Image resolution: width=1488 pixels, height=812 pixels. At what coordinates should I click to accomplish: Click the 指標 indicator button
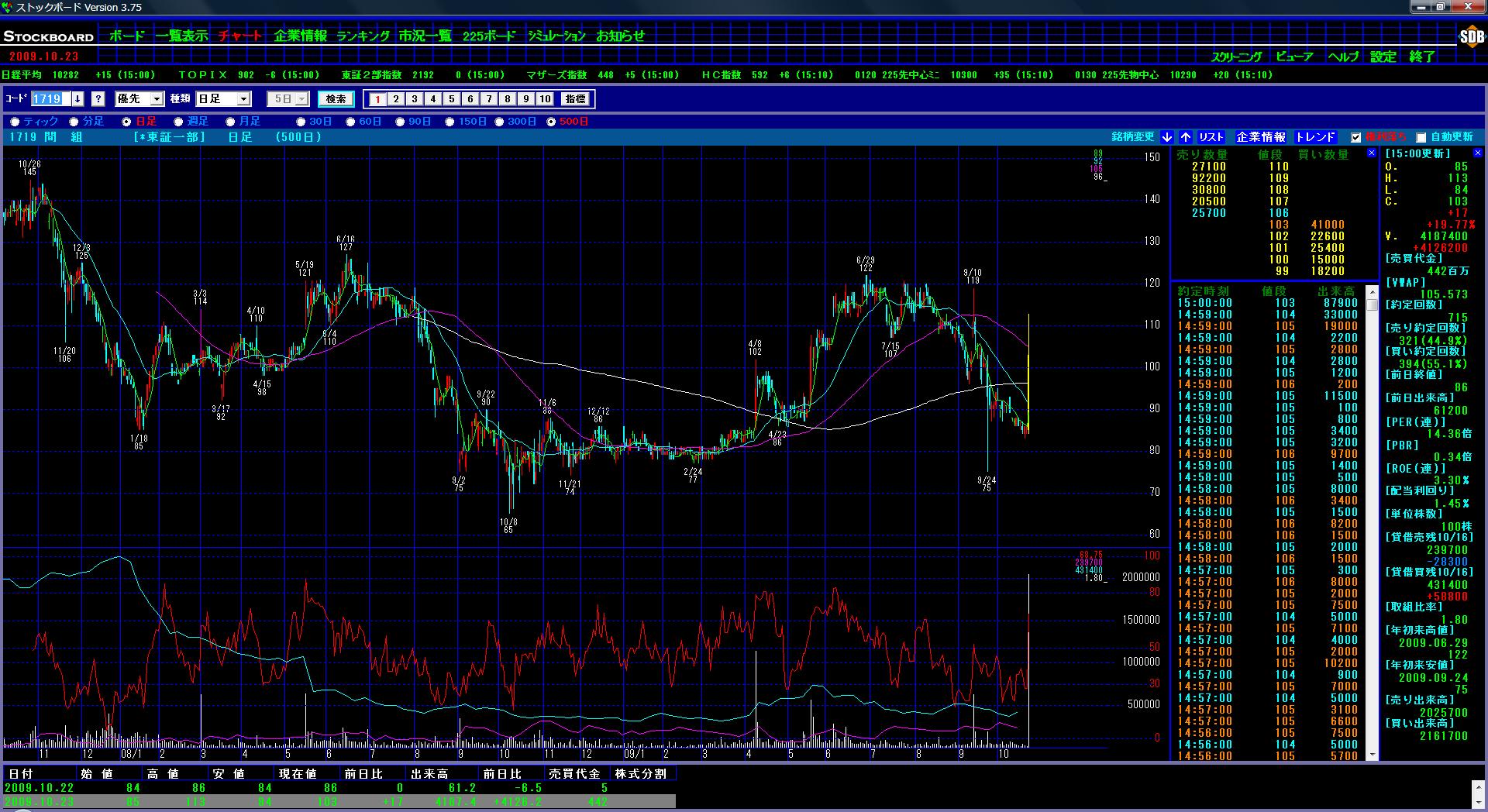(x=575, y=99)
